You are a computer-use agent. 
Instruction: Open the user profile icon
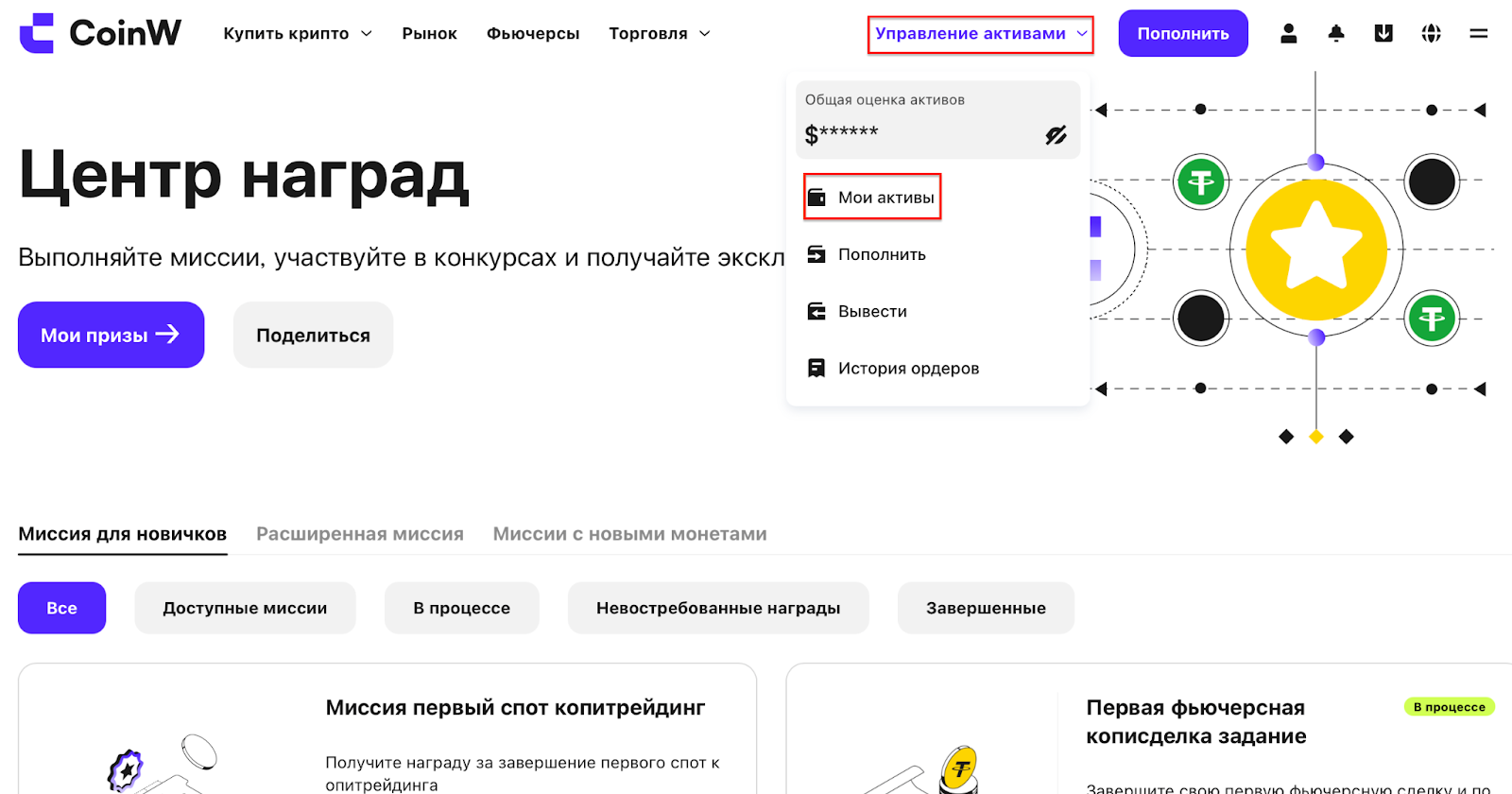click(1288, 33)
